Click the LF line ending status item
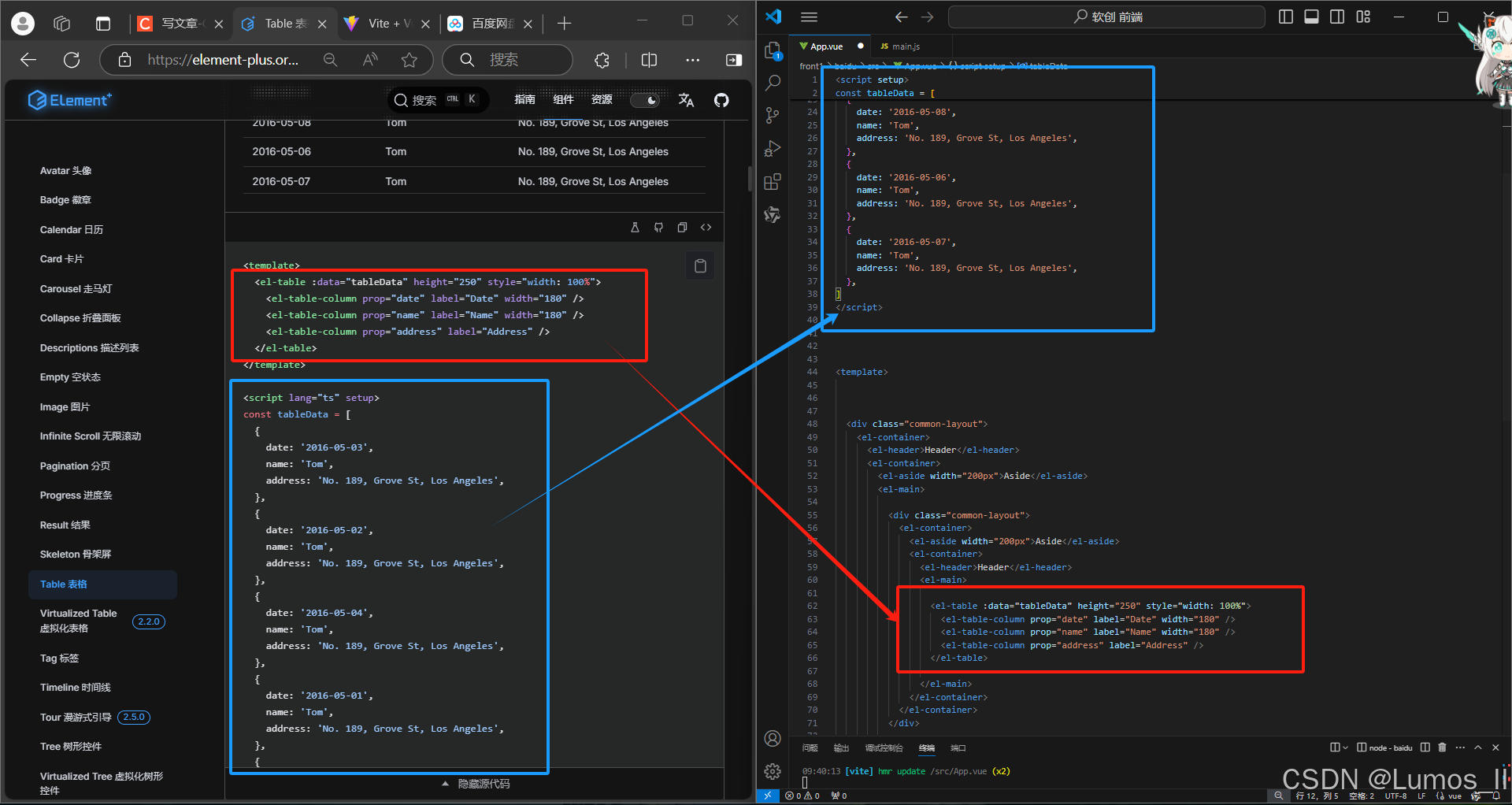This screenshot has height=805, width=1512. (1421, 796)
